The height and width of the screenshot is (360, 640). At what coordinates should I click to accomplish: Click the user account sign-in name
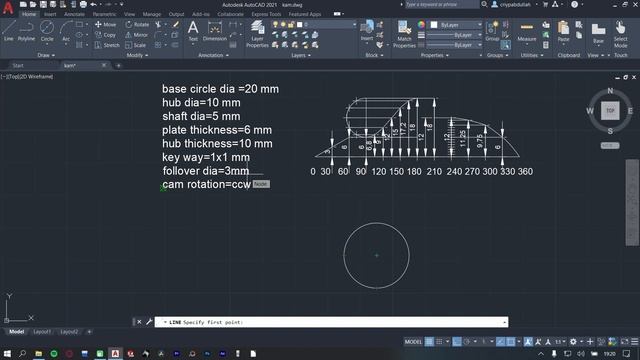click(x=515, y=4)
